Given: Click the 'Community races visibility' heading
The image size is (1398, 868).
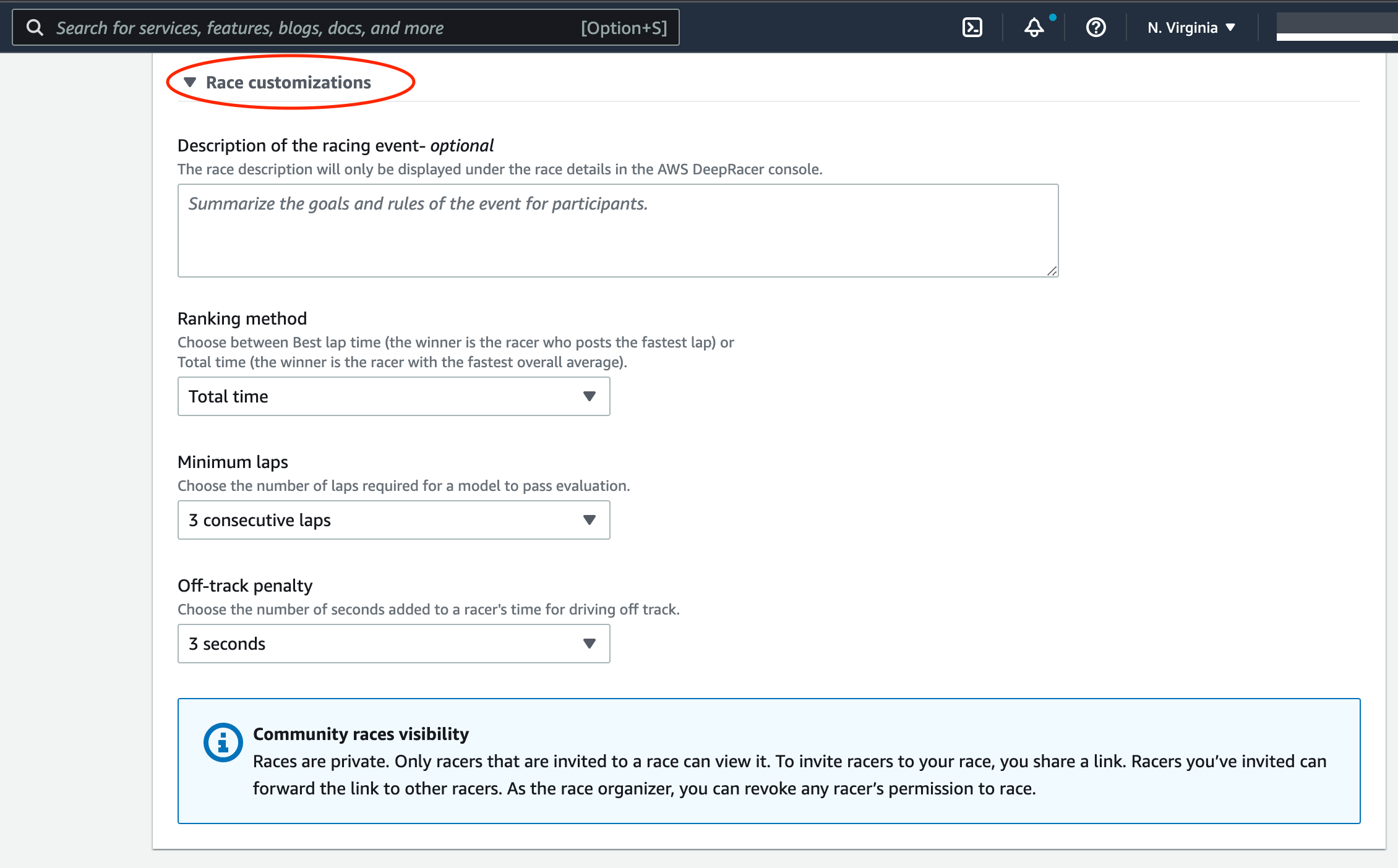Looking at the screenshot, I should [x=361, y=734].
